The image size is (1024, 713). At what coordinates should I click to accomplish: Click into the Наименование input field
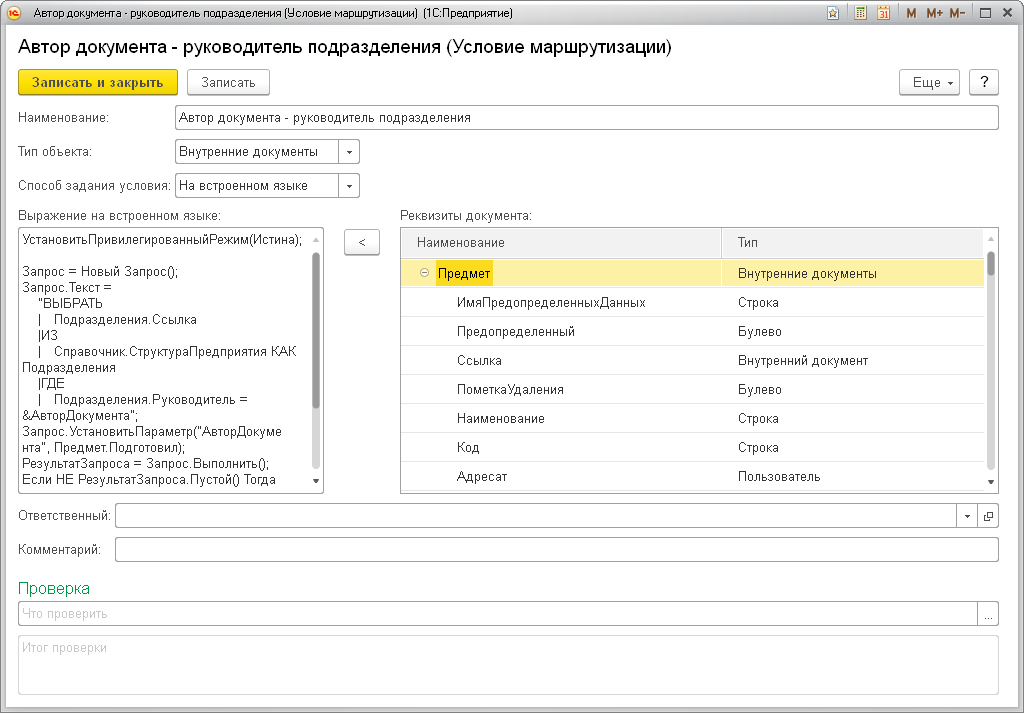point(586,118)
